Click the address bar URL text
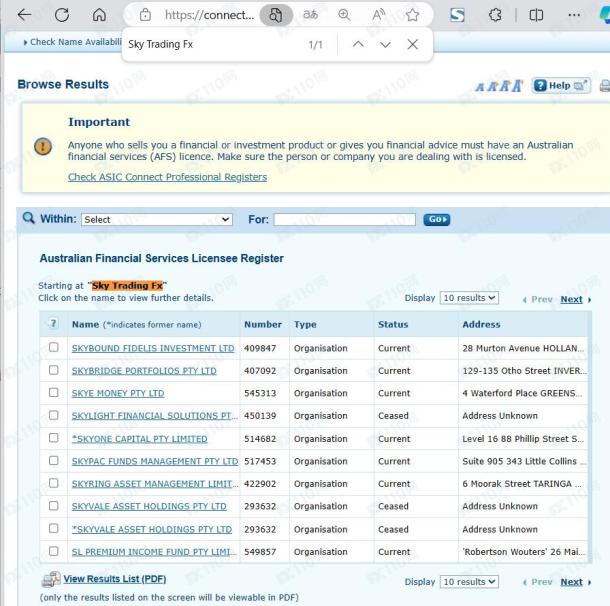610x606 pixels. click(209, 15)
